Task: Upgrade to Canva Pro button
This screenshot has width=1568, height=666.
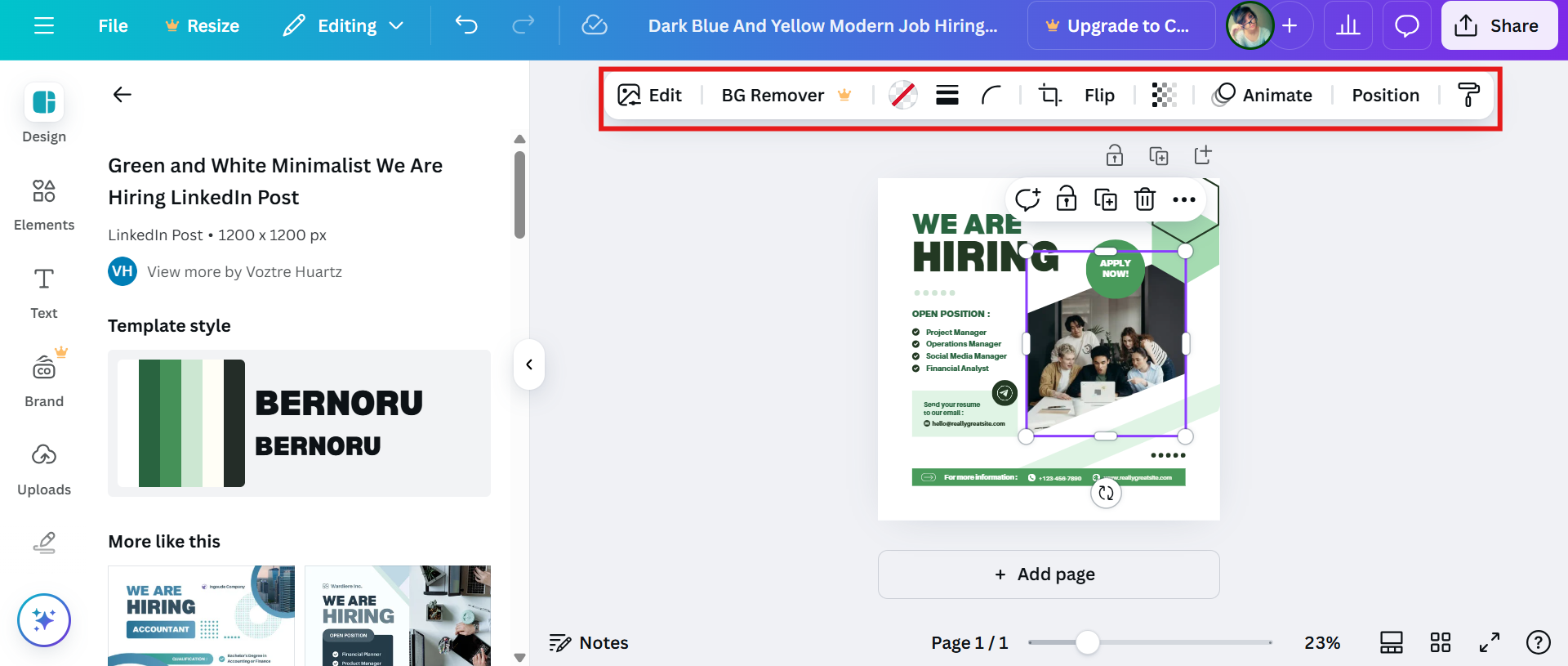Action: click(x=1120, y=26)
